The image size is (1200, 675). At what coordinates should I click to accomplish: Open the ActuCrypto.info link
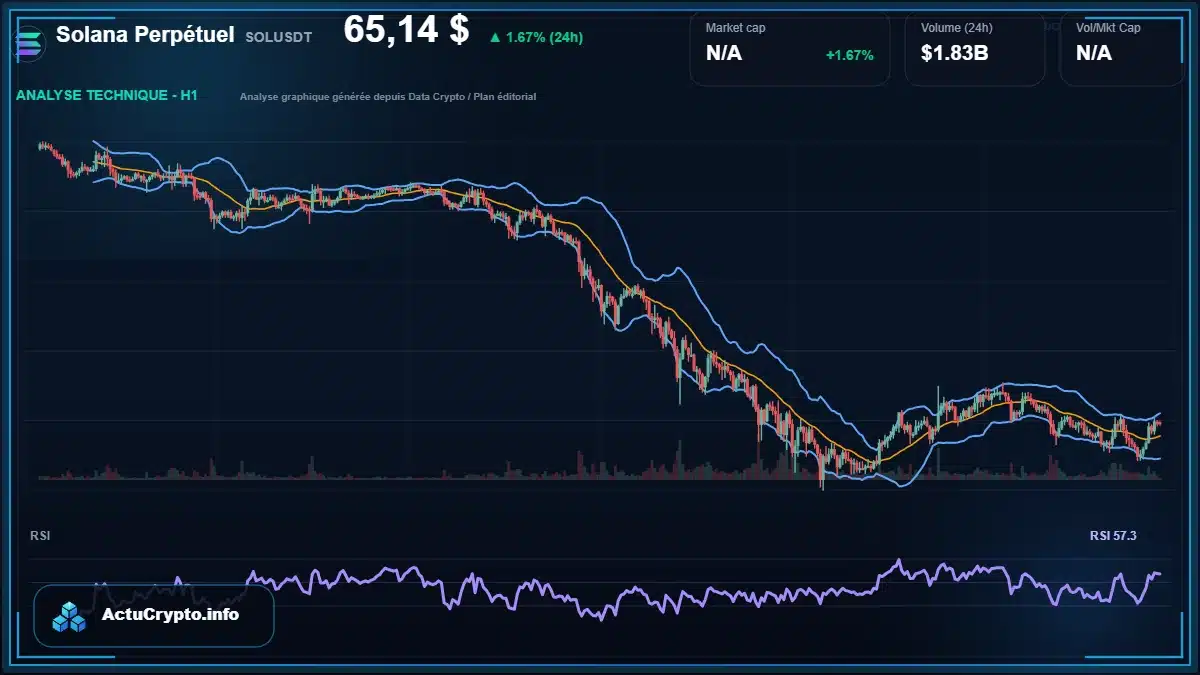click(171, 615)
